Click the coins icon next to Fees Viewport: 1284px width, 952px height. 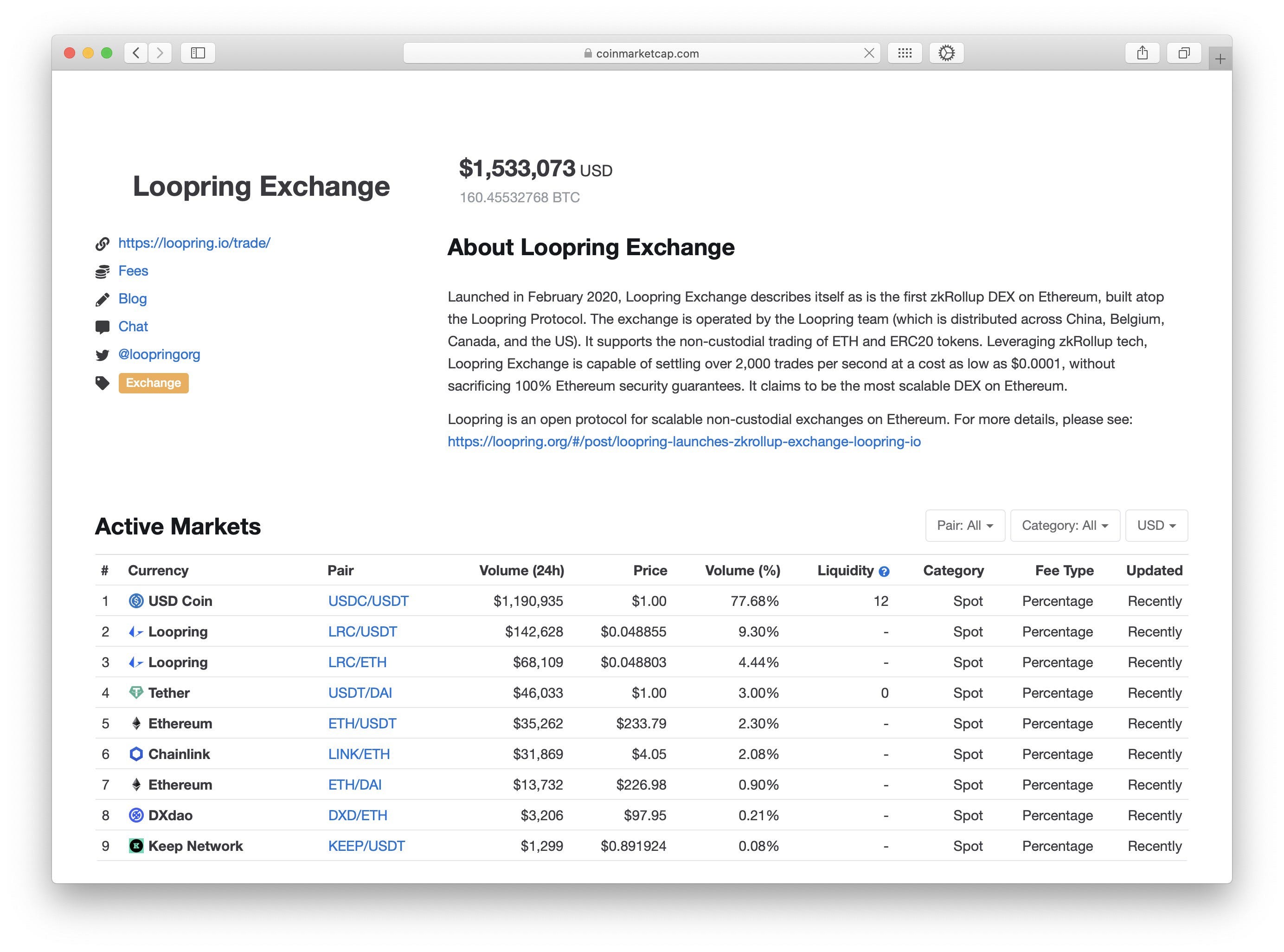coord(103,271)
